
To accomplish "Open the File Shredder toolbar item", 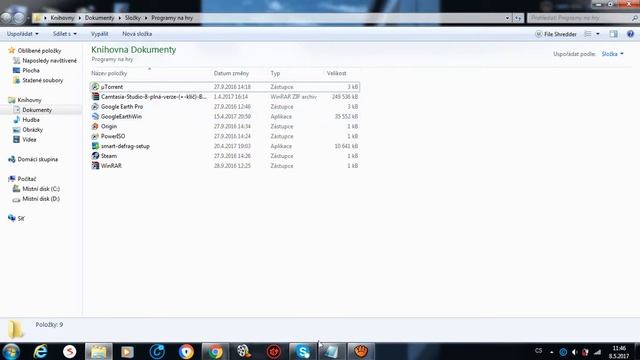I will click(x=556, y=34).
